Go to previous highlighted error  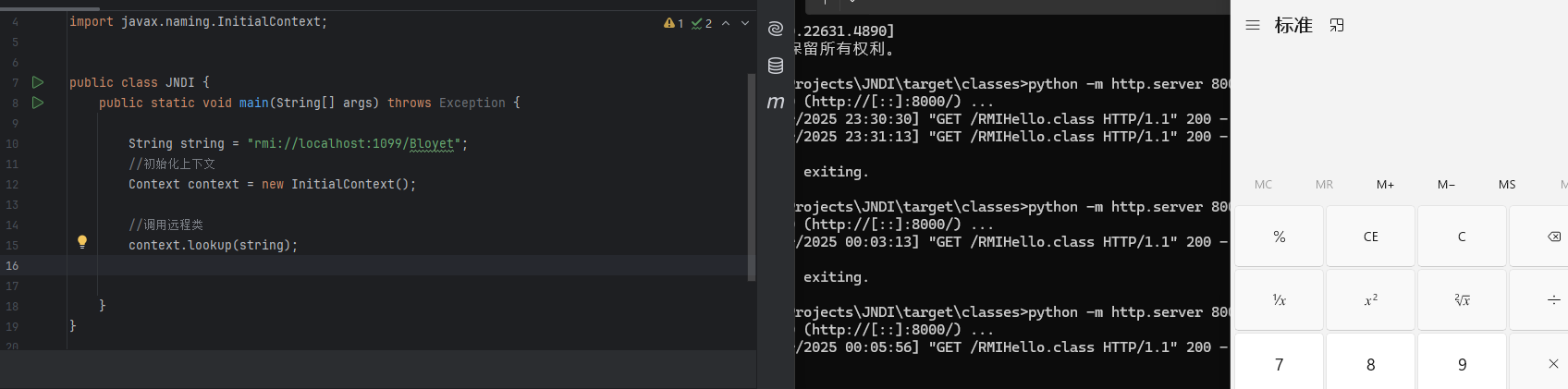(x=726, y=23)
